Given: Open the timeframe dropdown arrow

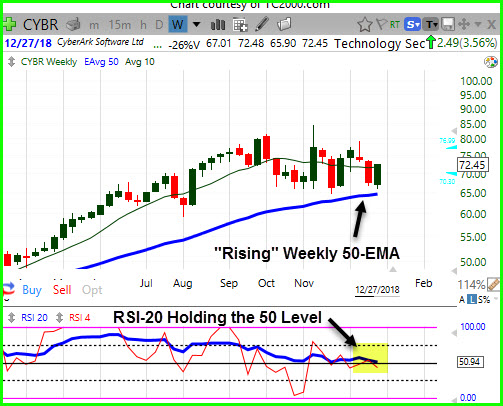Looking at the screenshot, I should (196, 24).
